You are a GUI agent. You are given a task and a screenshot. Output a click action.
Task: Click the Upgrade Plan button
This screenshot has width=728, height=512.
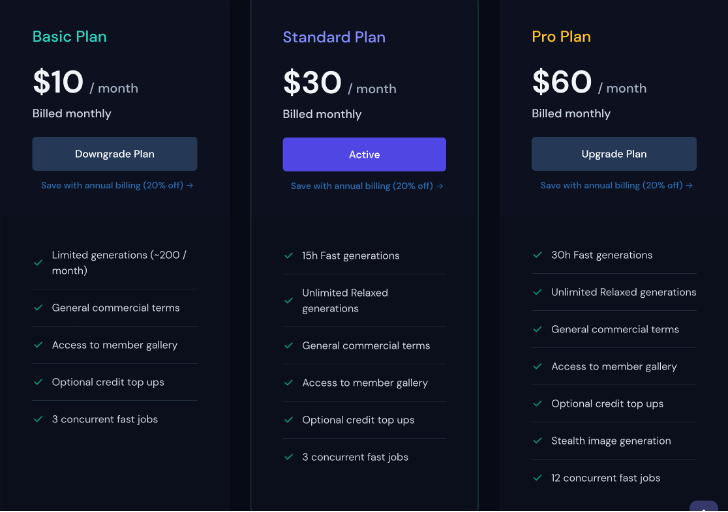[x=614, y=154]
